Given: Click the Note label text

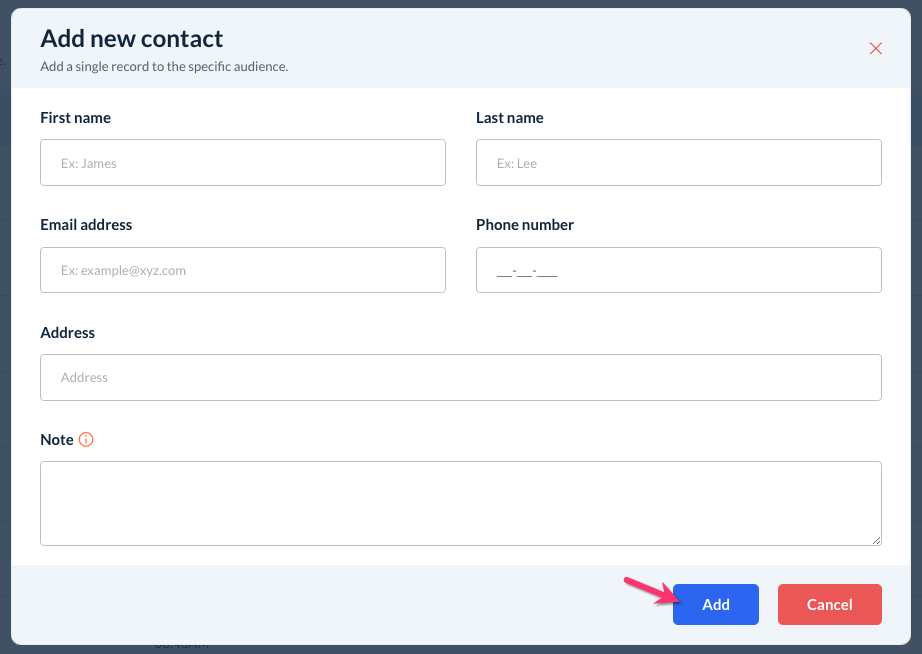Looking at the screenshot, I should 57,440.
